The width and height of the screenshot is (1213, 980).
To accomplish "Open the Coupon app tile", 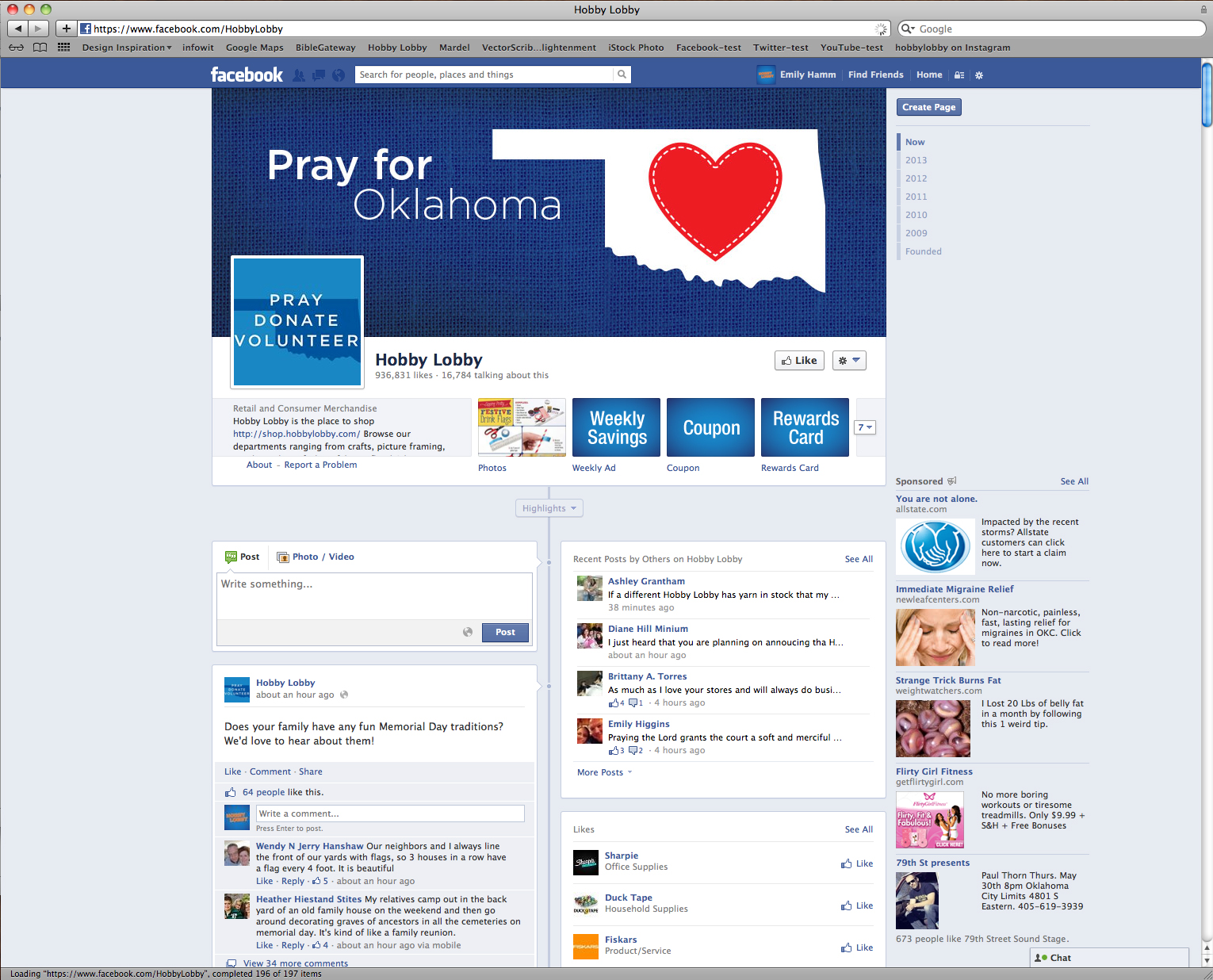I will tap(710, 427).
